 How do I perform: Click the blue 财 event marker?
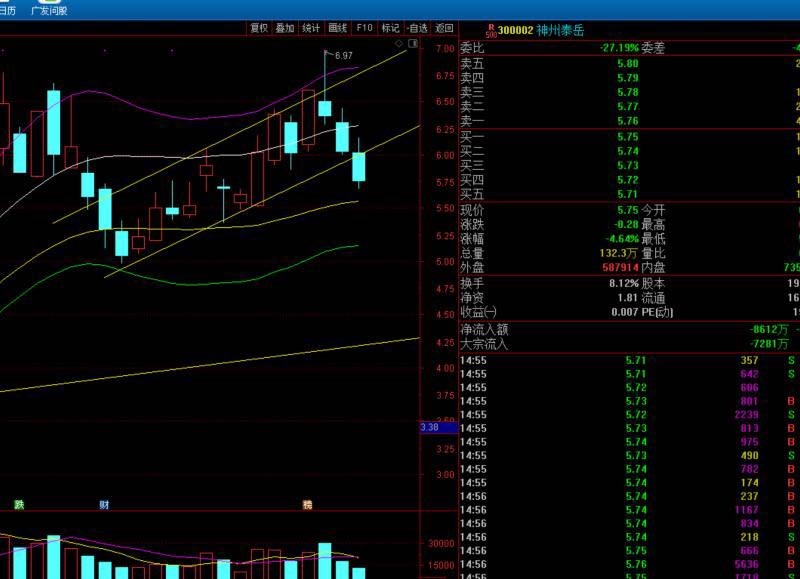(x=104, y=505)
